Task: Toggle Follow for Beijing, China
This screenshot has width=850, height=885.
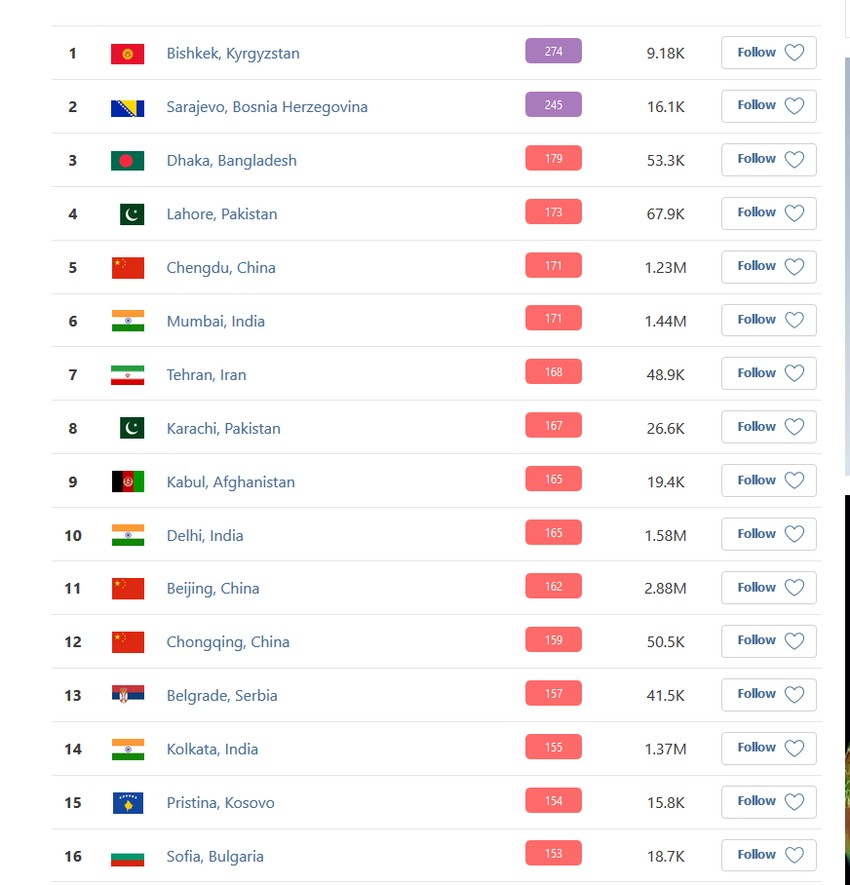Action: tap(768, 588)
